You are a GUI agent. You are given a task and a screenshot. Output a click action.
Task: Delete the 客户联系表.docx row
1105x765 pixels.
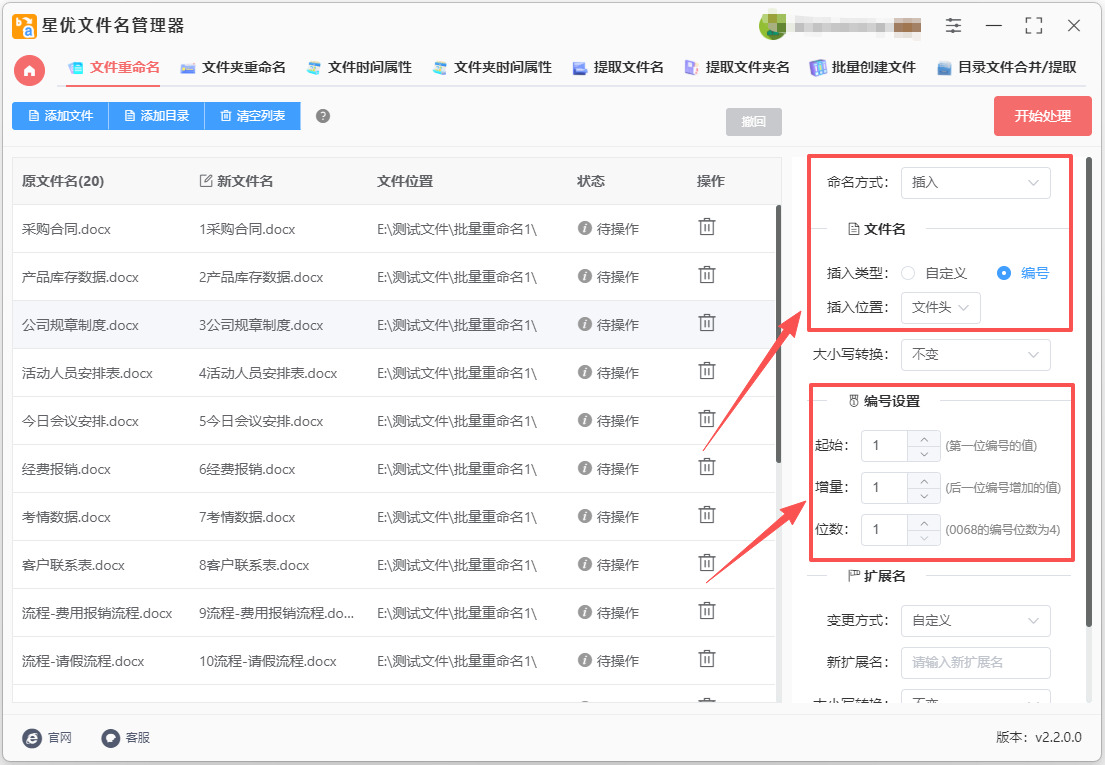707,563
